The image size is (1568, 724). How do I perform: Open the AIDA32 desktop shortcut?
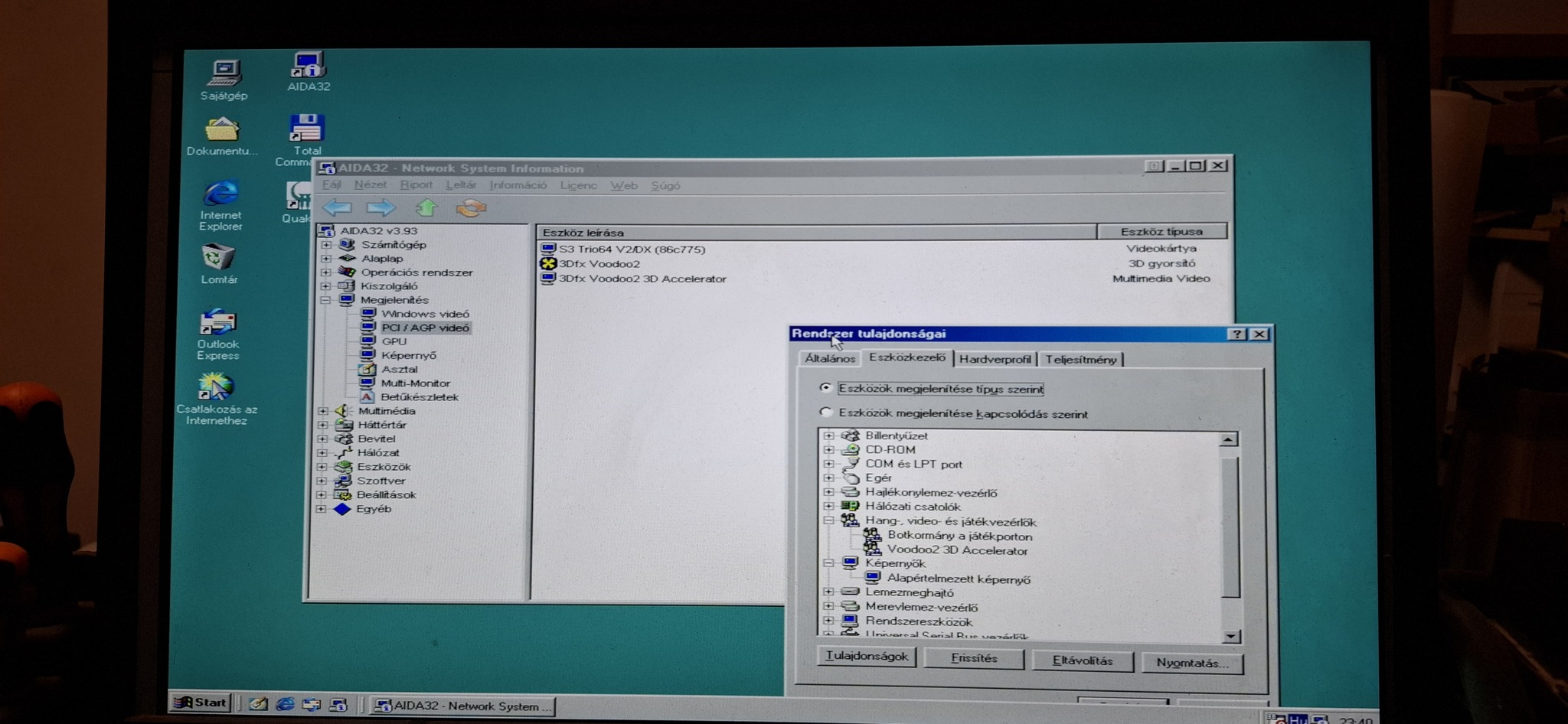[309, 72]
